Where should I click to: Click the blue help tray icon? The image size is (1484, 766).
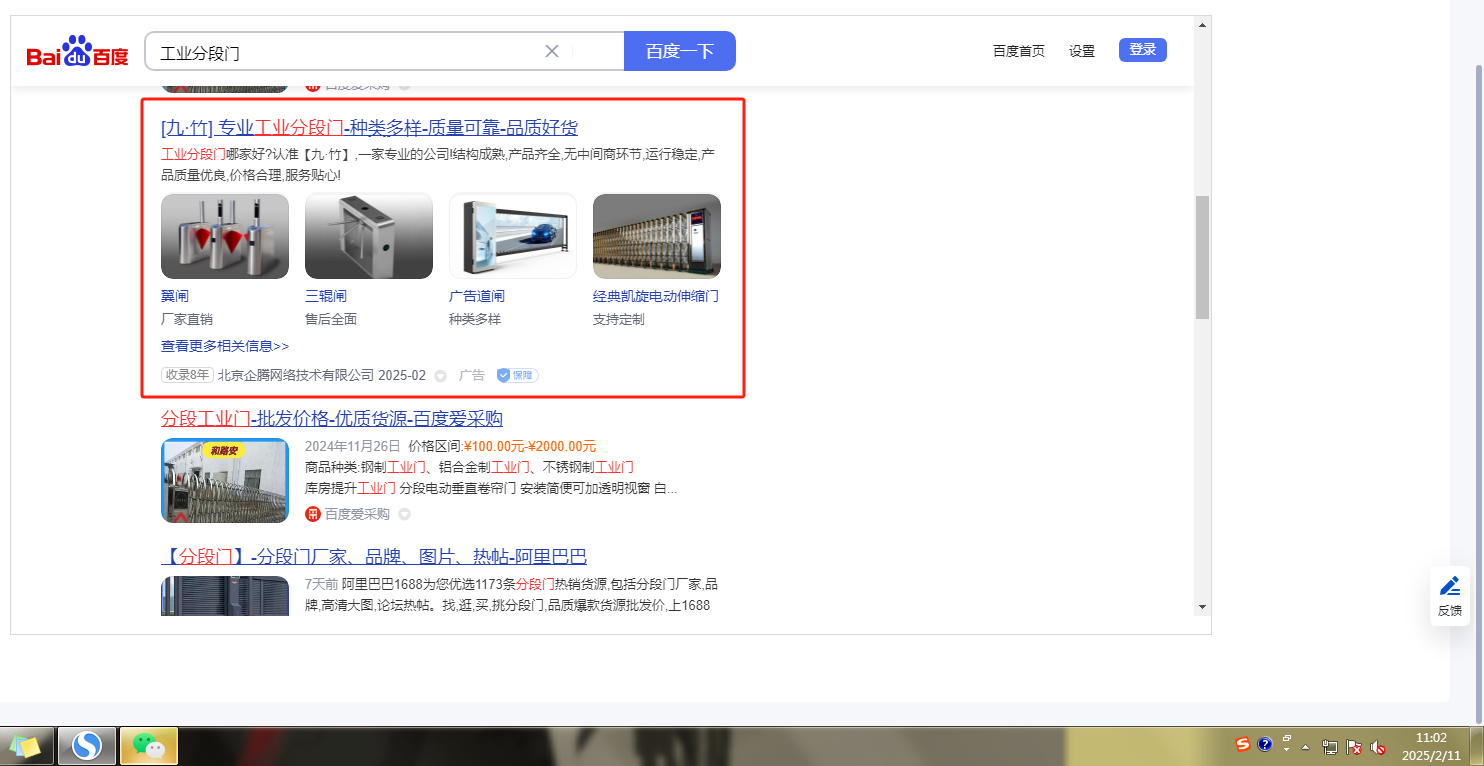pyautogui.click(x=1265, y=744)
